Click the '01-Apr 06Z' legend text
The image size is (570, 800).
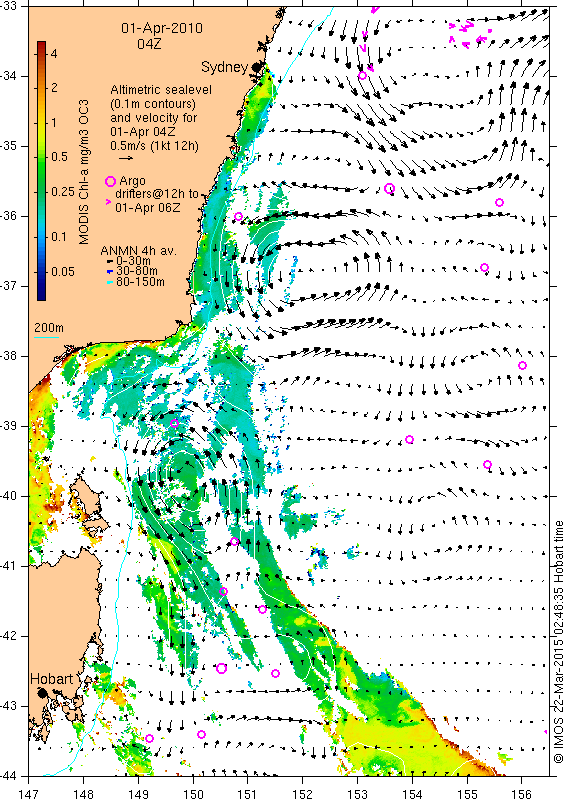(147, 208)
